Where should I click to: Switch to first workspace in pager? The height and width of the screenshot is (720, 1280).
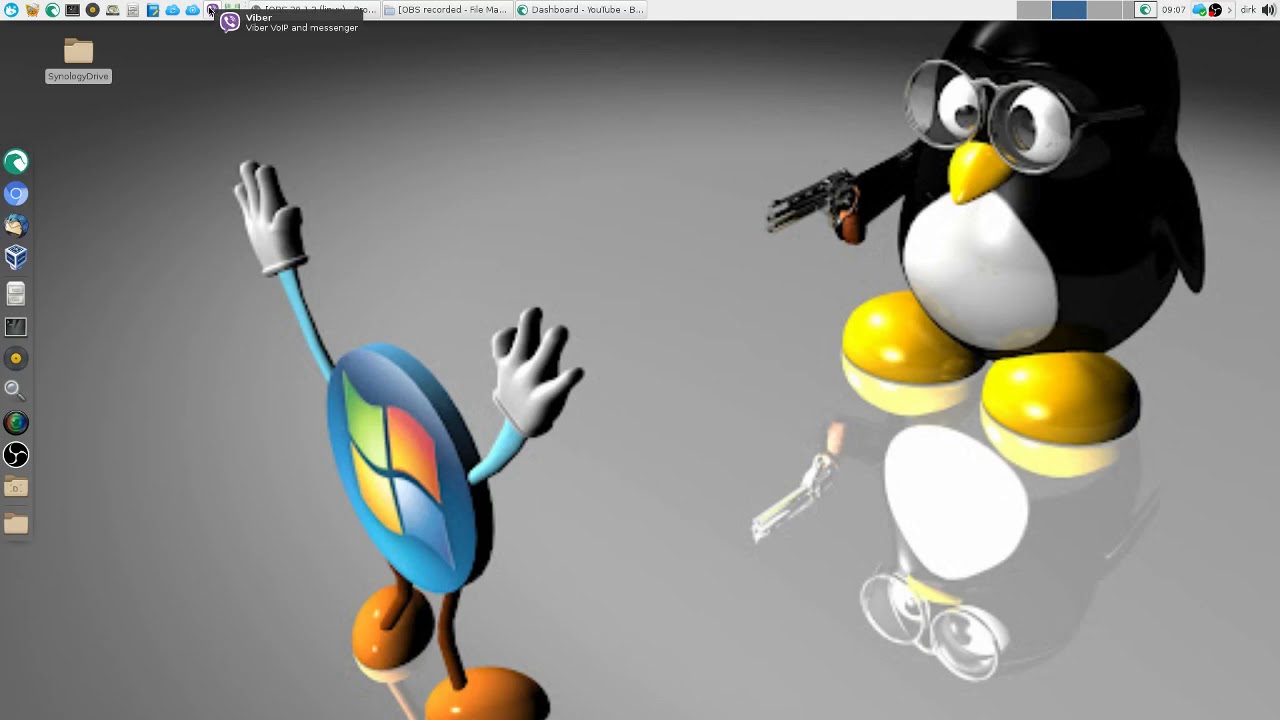pyautogui.click(x=1034, y=10)
